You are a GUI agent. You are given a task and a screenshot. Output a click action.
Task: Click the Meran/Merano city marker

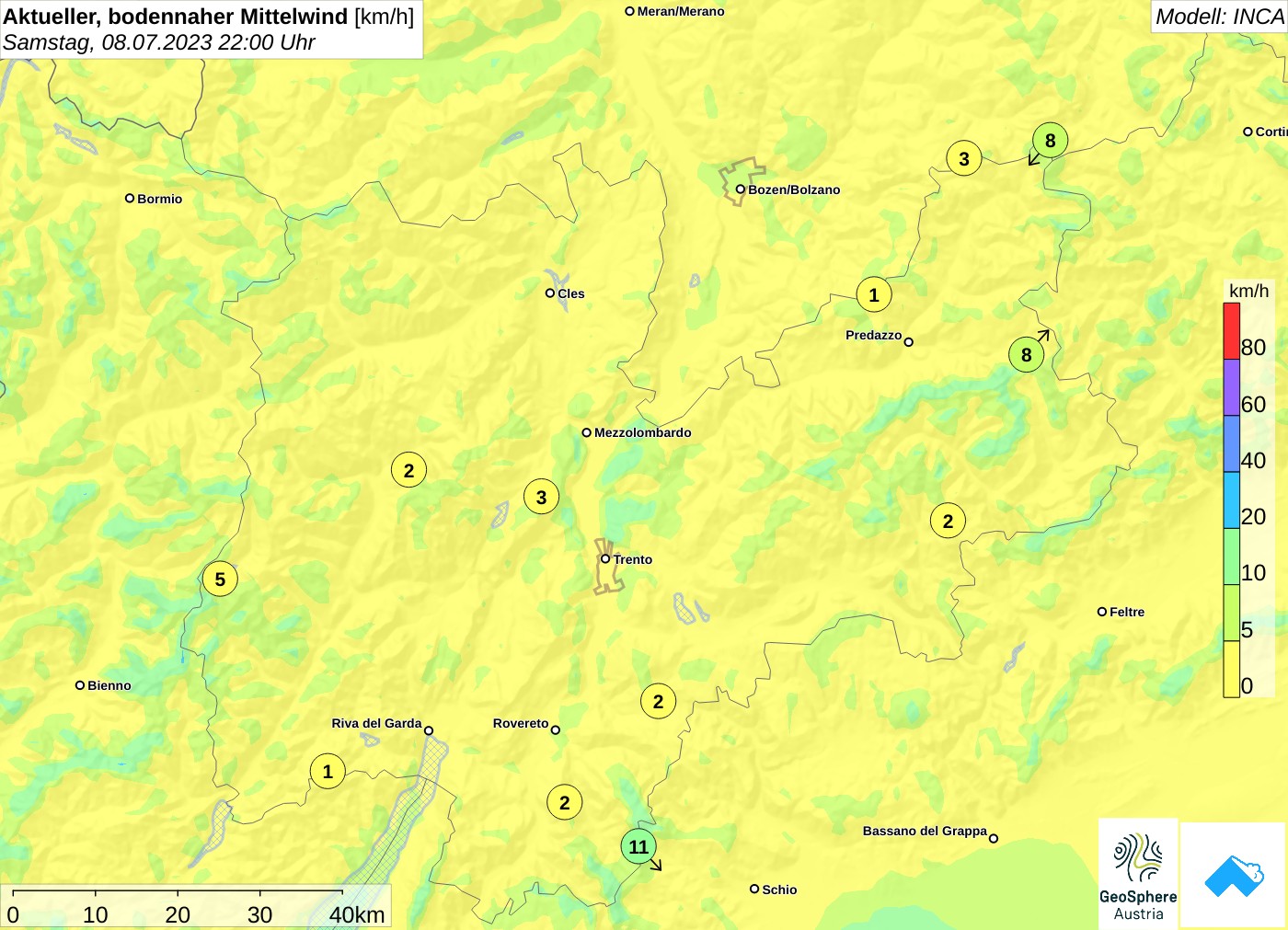630,11
